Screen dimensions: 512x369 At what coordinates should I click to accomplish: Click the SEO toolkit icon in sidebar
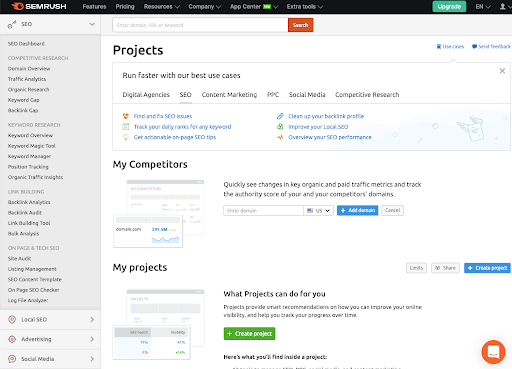12,24
